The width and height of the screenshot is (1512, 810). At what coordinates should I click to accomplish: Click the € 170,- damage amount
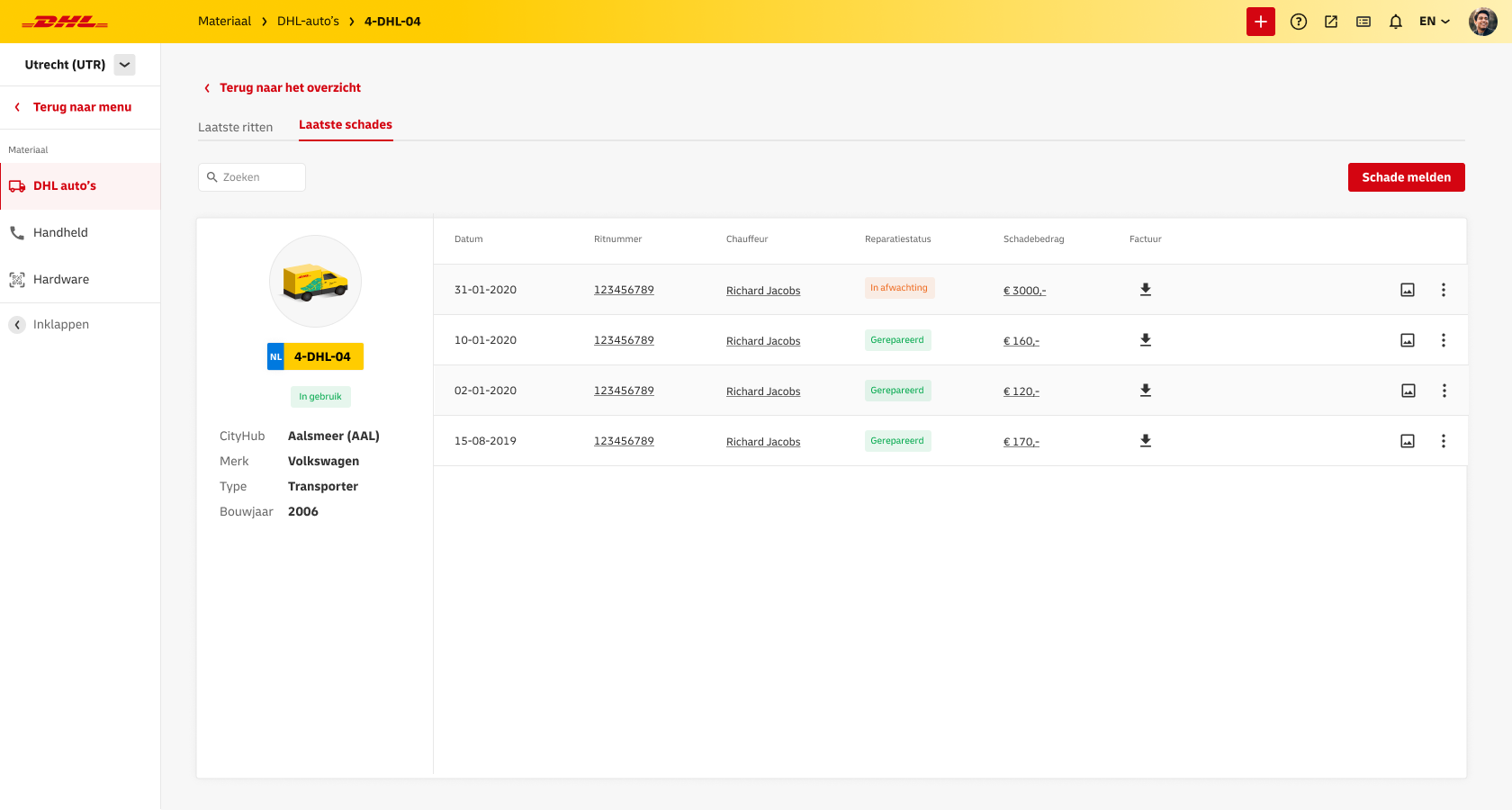[1021, 442]
